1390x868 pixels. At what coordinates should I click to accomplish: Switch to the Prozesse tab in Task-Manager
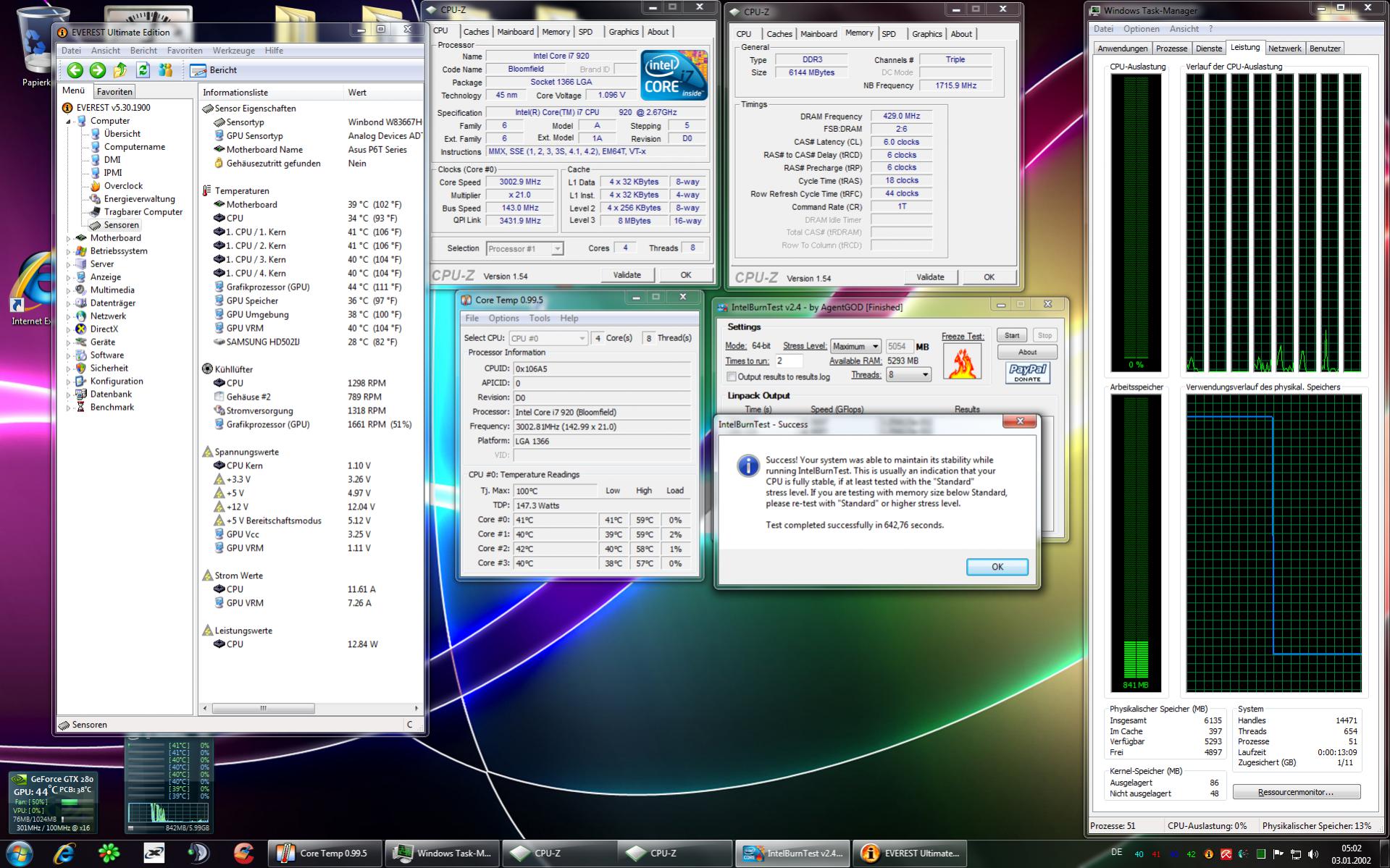coord(1171,49)
